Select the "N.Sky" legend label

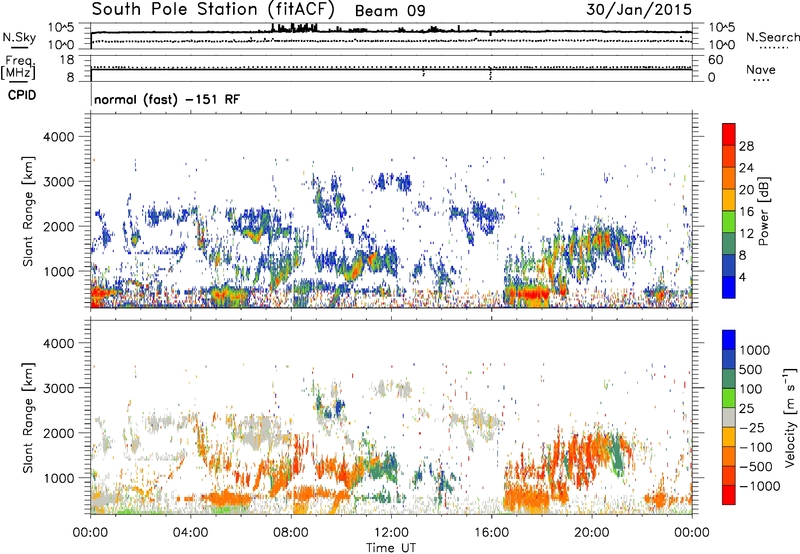pyautogui.click(x=19, y=37)
